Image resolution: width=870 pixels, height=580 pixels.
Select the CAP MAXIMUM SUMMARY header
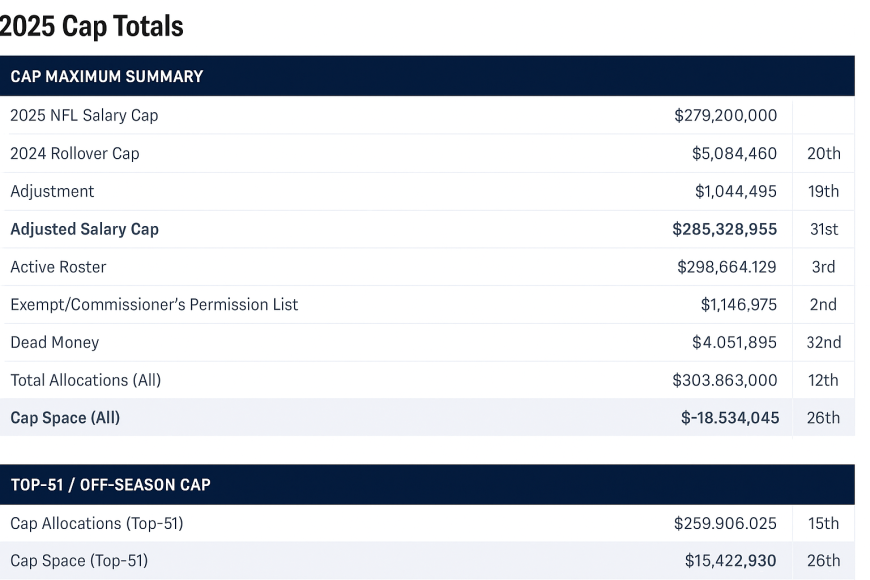pos(107,76)
